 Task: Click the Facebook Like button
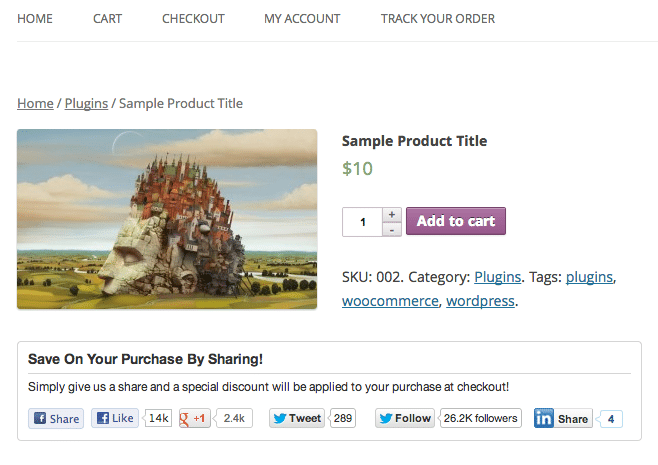(x=115, y=418)
